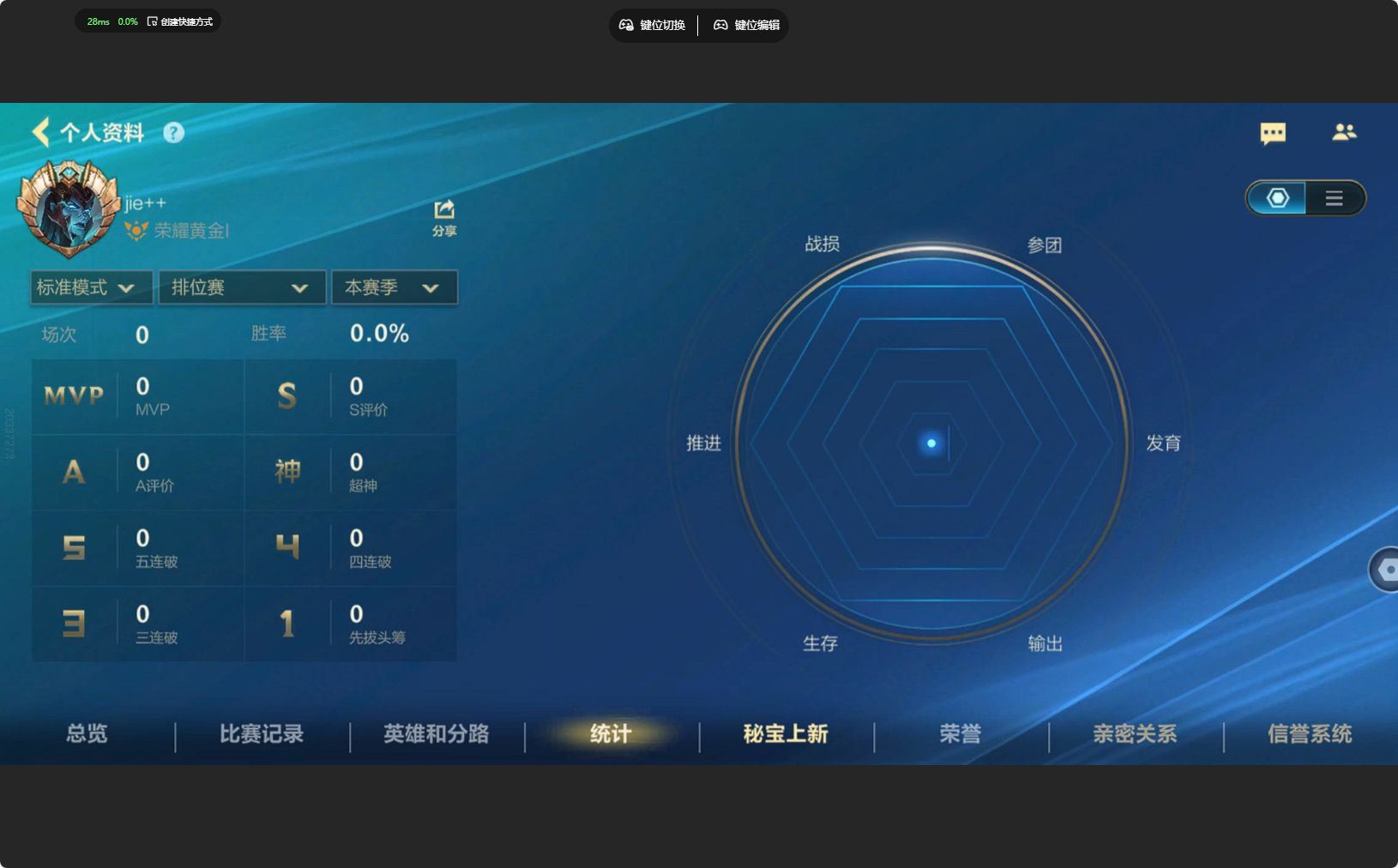Switch to radar chart view mode
This screenshot has width=1398, height=868.
pyautogui.click(x=1279, y=197)
